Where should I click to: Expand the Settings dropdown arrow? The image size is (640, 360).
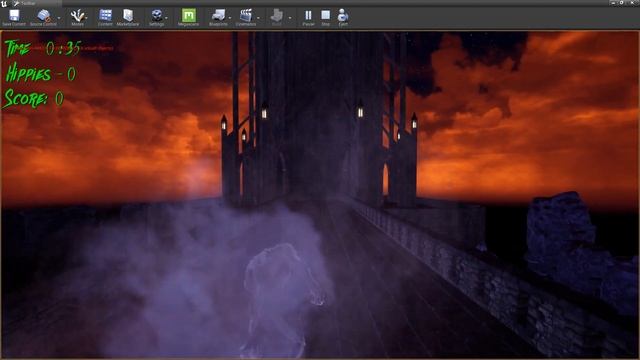coord(167,18)
